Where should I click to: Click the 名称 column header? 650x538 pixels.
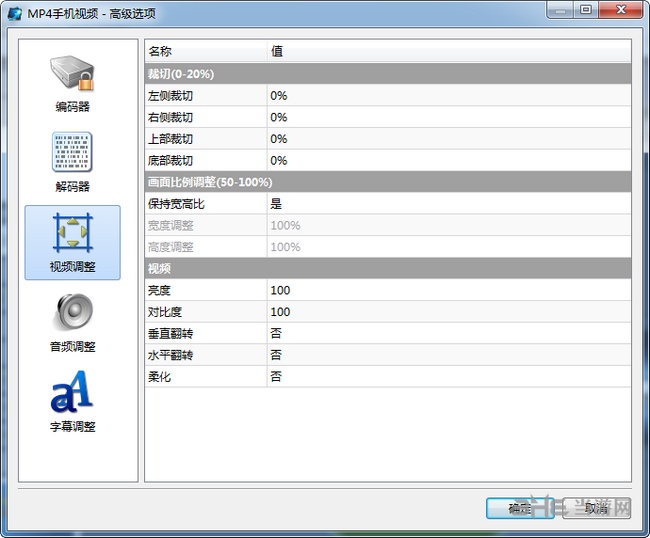tap(206, 51)
